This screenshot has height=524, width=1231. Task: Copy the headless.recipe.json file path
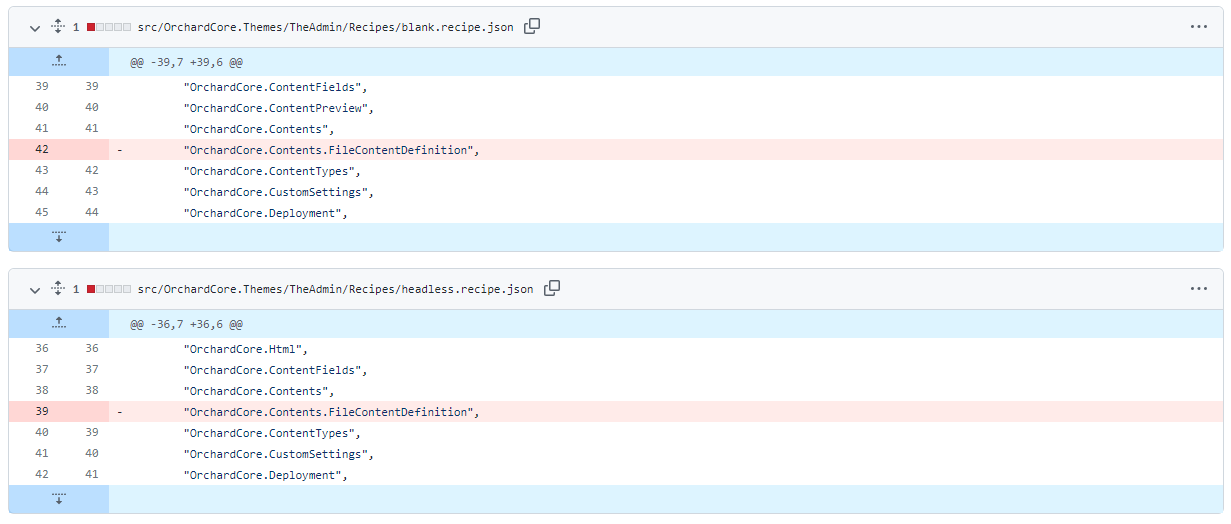click(x=552, y=288)
